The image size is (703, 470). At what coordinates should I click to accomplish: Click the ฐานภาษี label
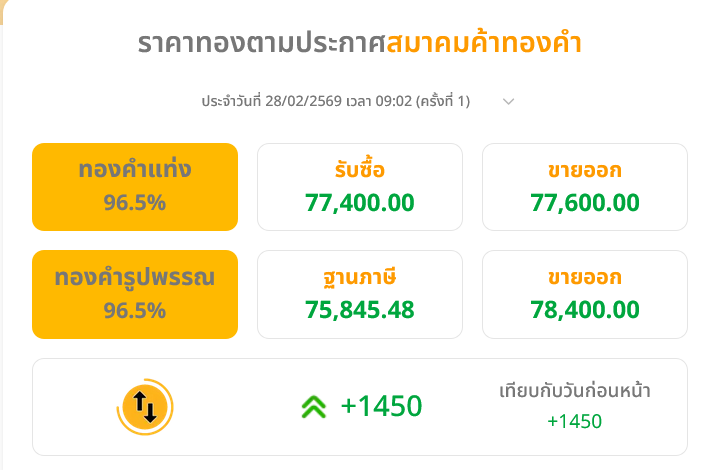360,277
